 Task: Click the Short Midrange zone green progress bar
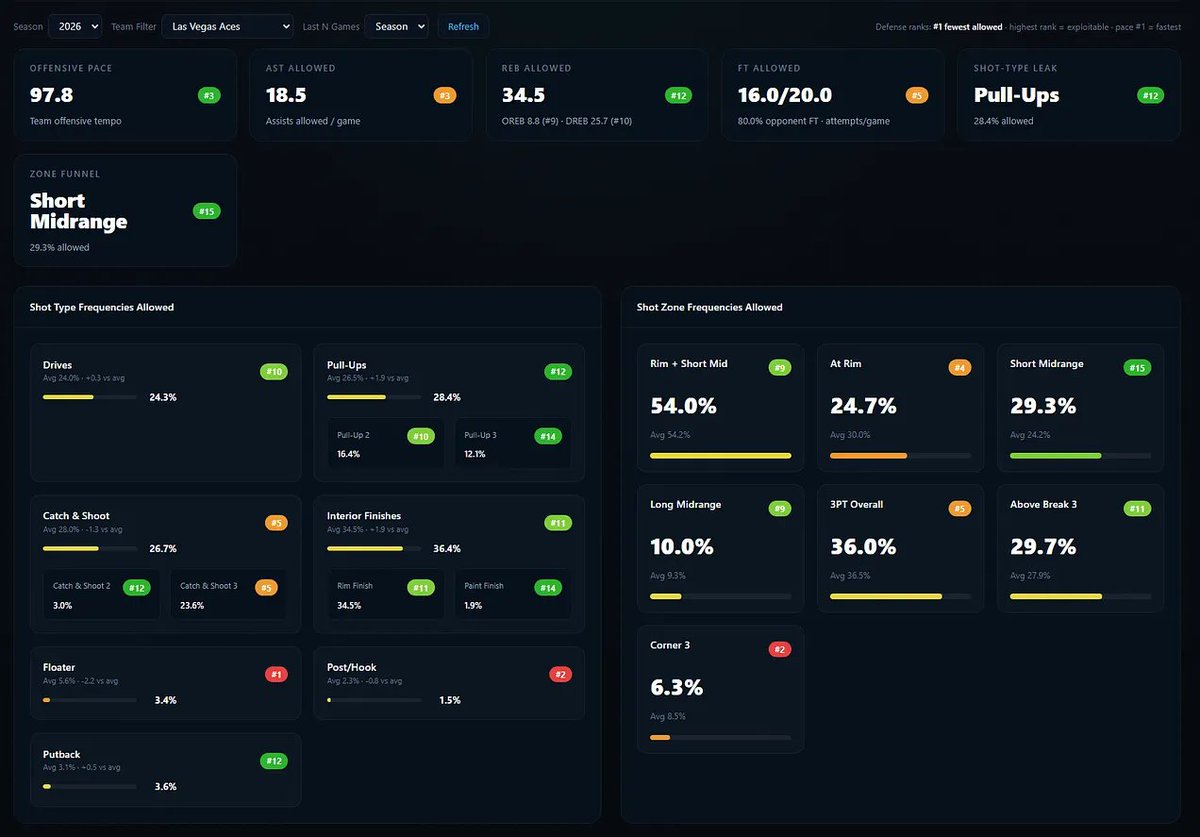point(1080,455)
